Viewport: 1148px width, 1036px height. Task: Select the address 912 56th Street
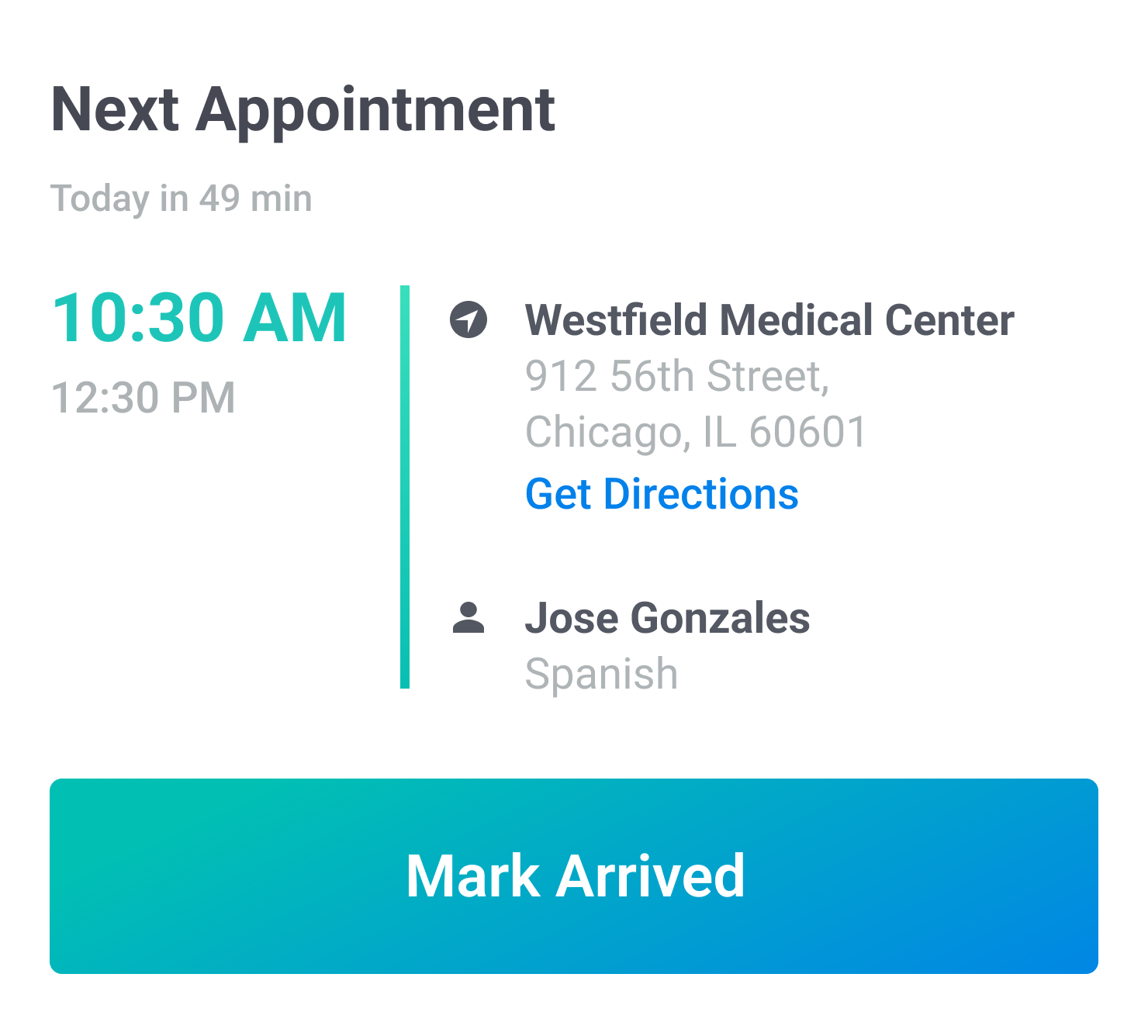coord(678,375)
